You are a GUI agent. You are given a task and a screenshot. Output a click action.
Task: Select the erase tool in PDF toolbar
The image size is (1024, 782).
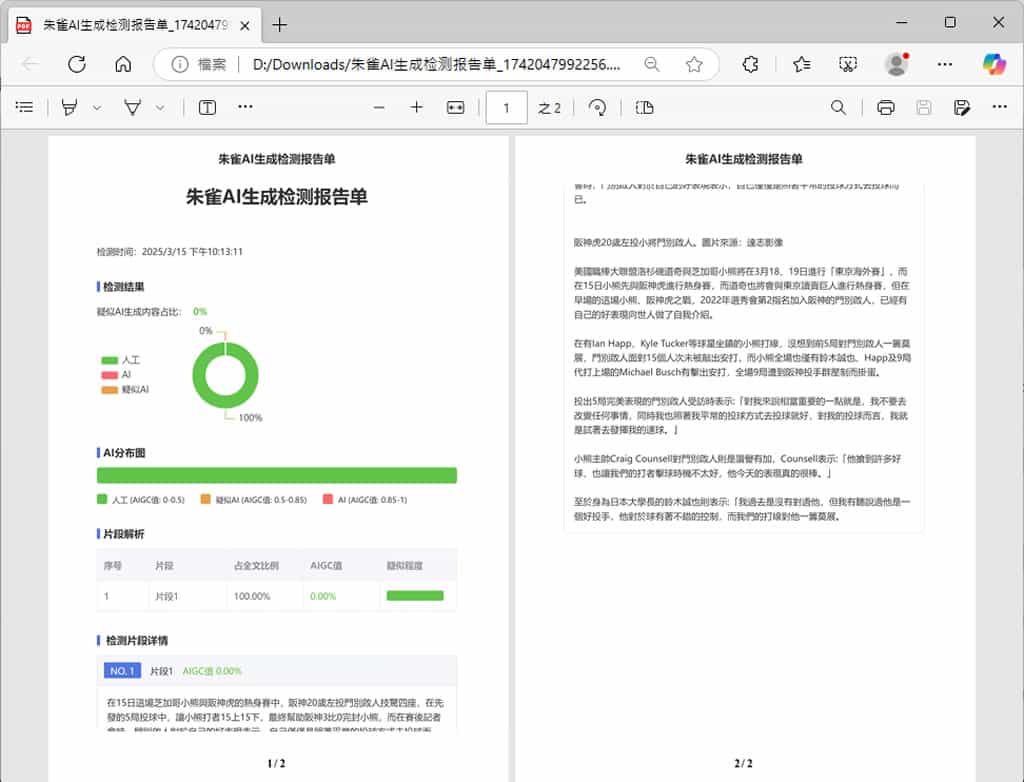[132, 107]
